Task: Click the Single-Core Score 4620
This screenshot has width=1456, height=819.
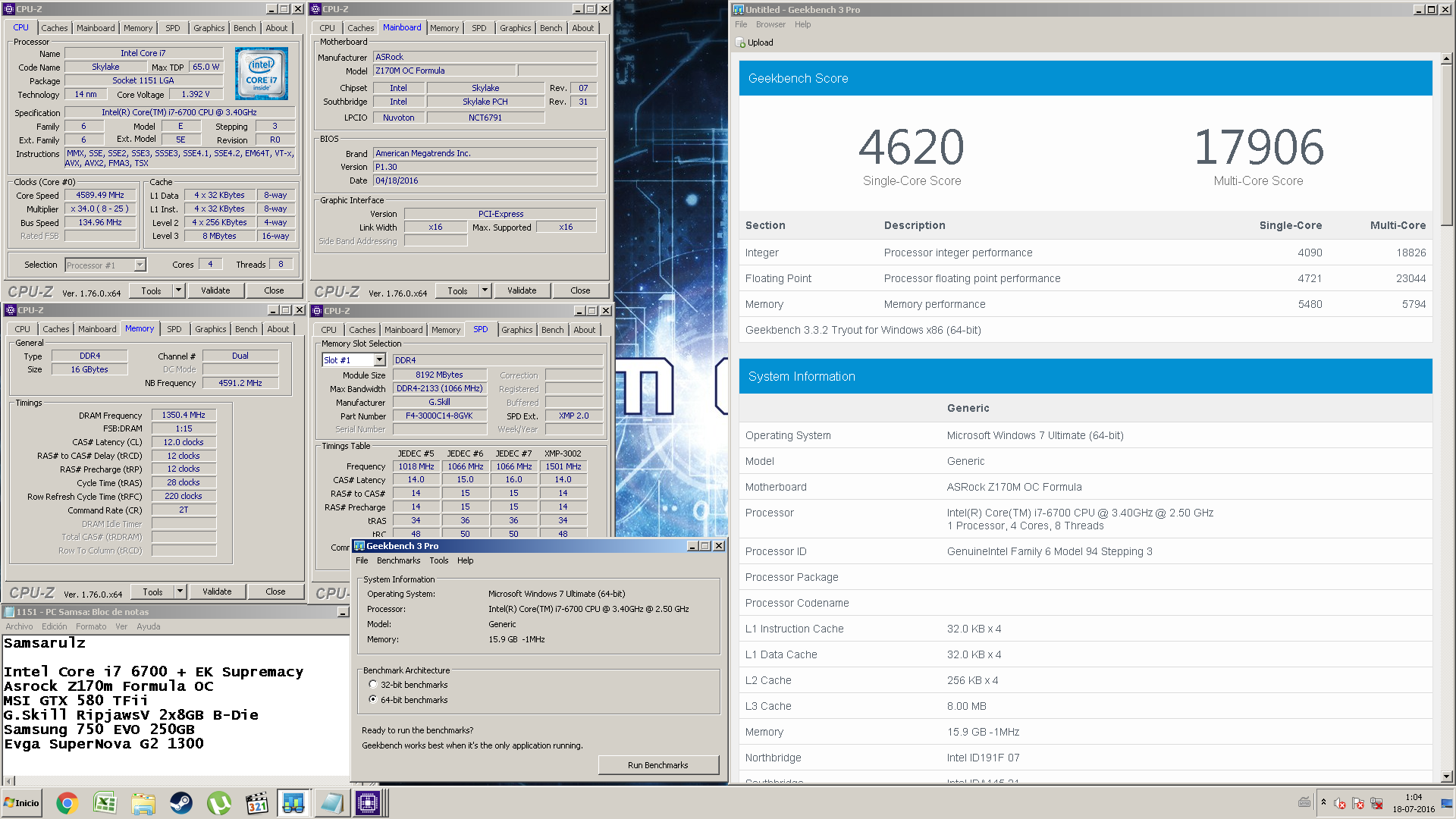Action: [x=912, y=147]
